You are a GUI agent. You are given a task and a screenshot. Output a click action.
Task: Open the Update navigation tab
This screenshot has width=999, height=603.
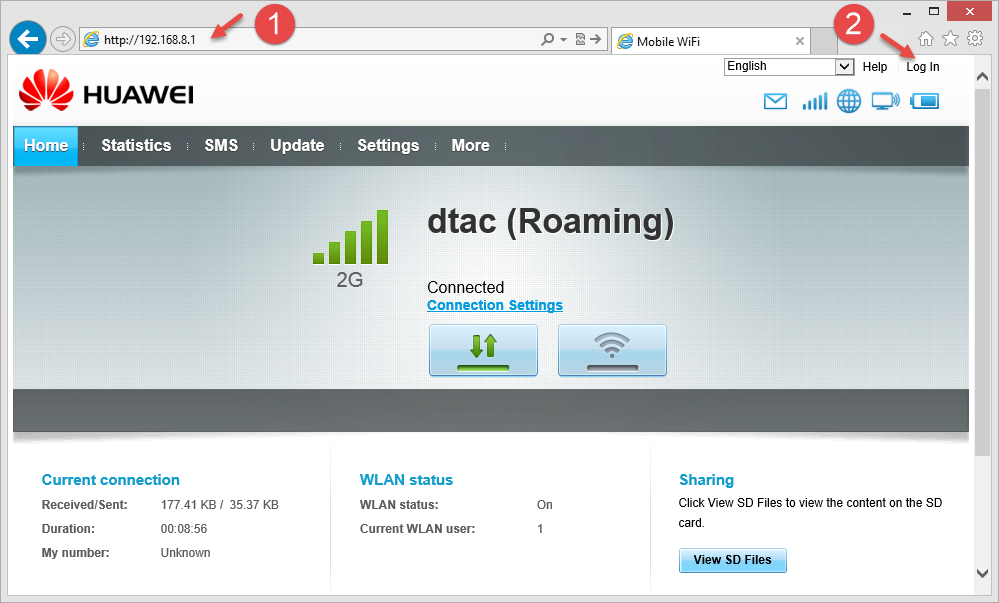pos(297,146)
